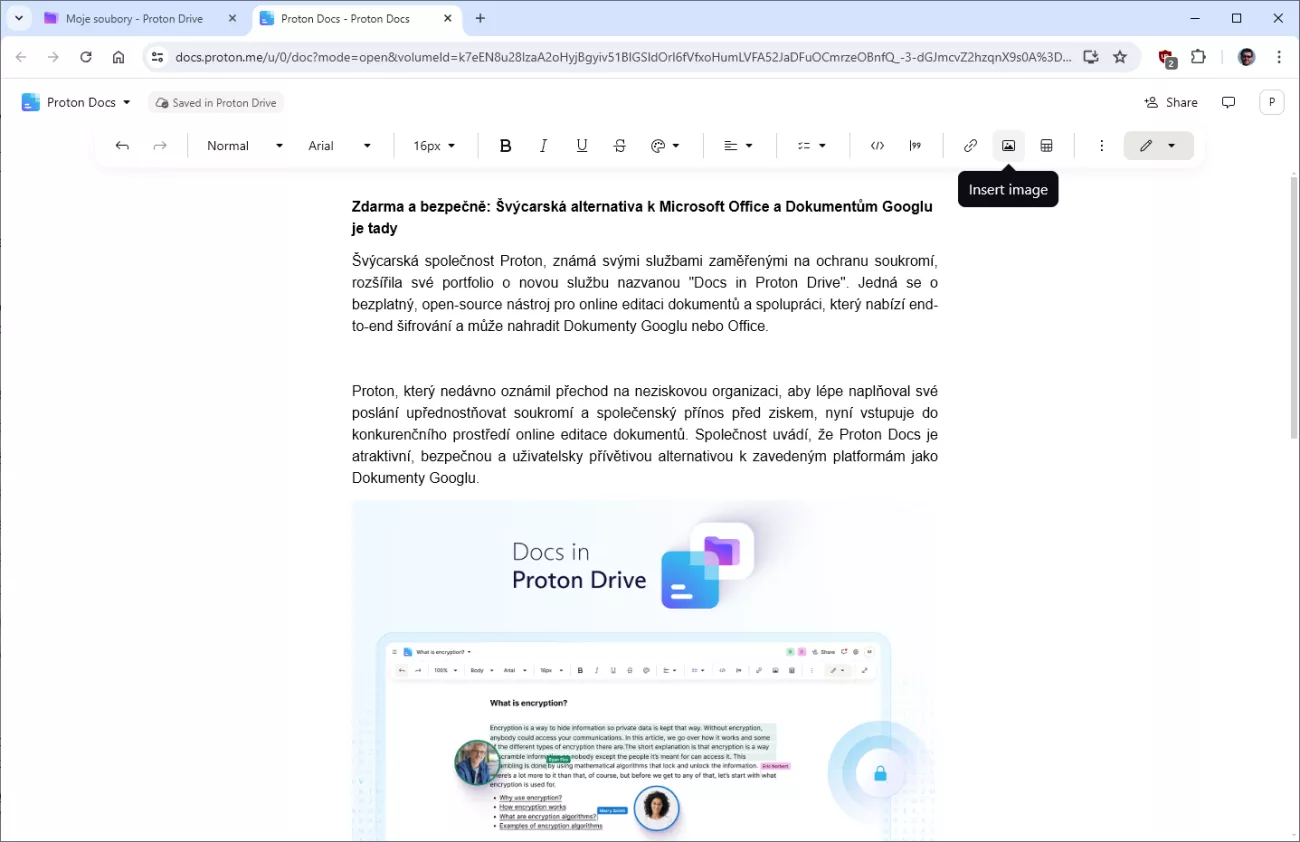Open the Proton Docs app menu

pos(77,102)
